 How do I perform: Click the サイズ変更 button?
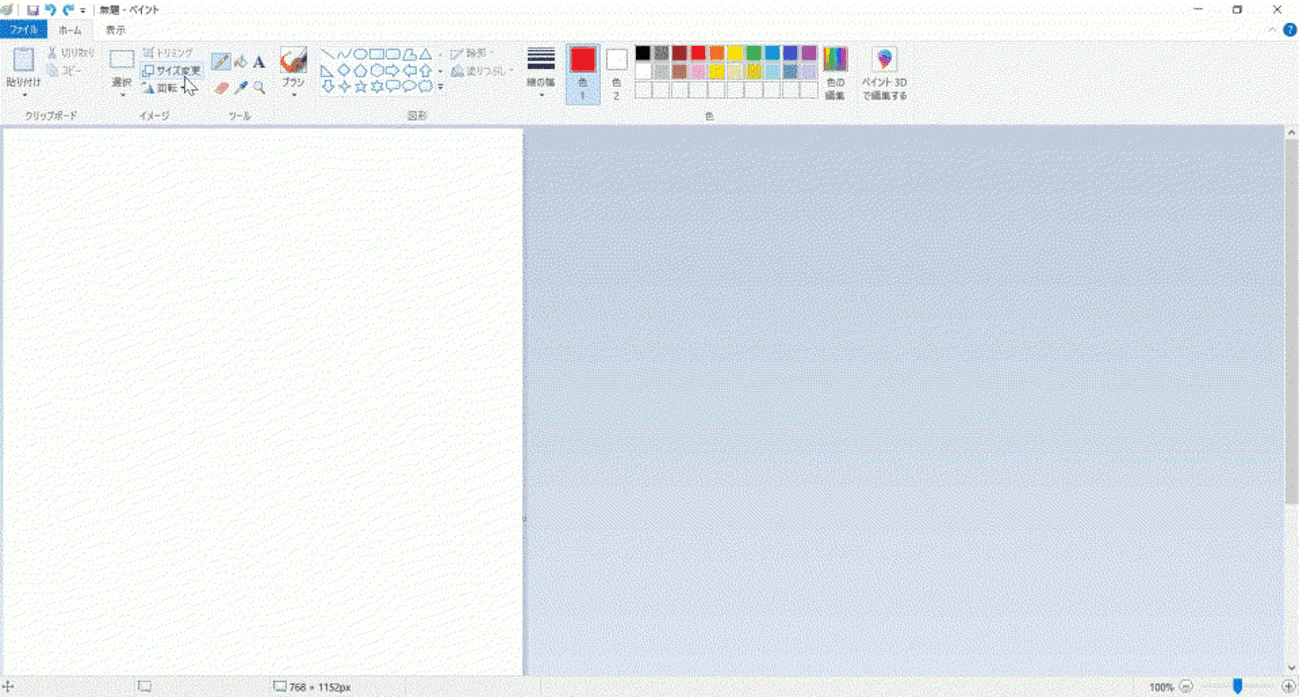pos(171,71)
